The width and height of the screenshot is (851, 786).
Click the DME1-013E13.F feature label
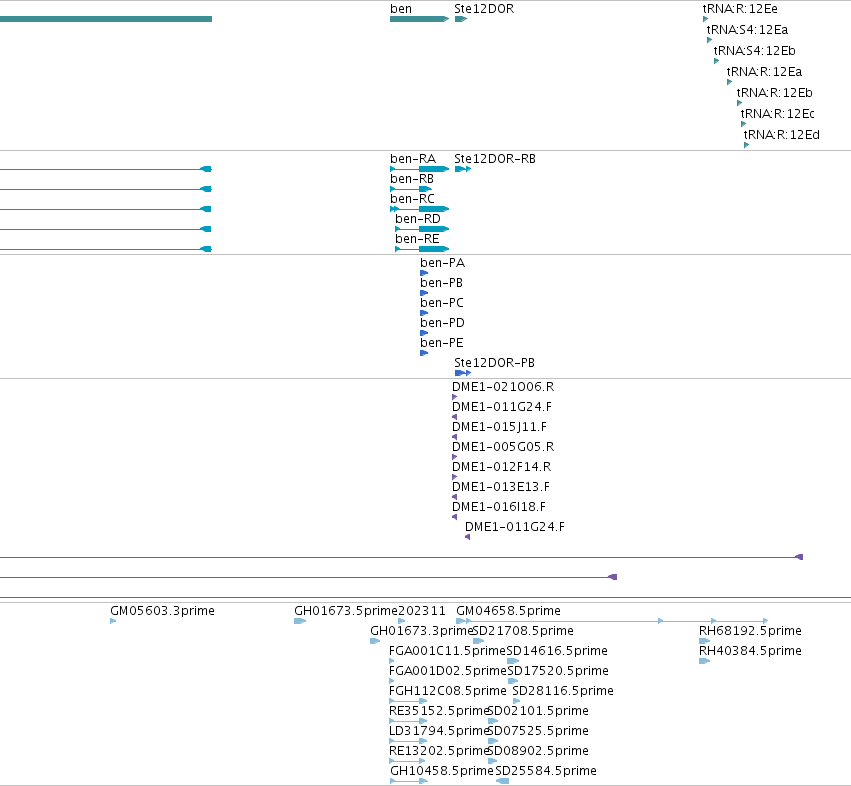[501, 487]
